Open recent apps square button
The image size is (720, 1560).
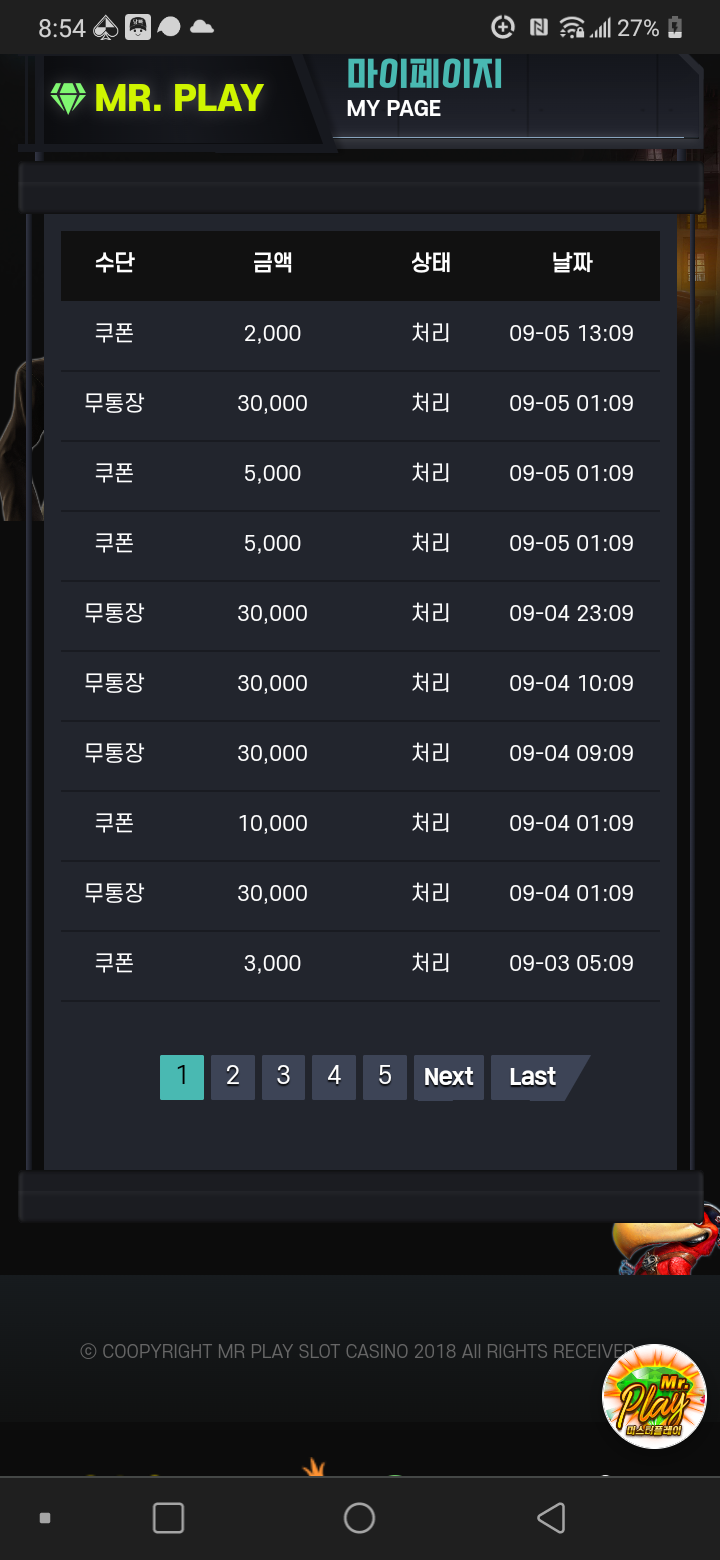pos(168,1518)
